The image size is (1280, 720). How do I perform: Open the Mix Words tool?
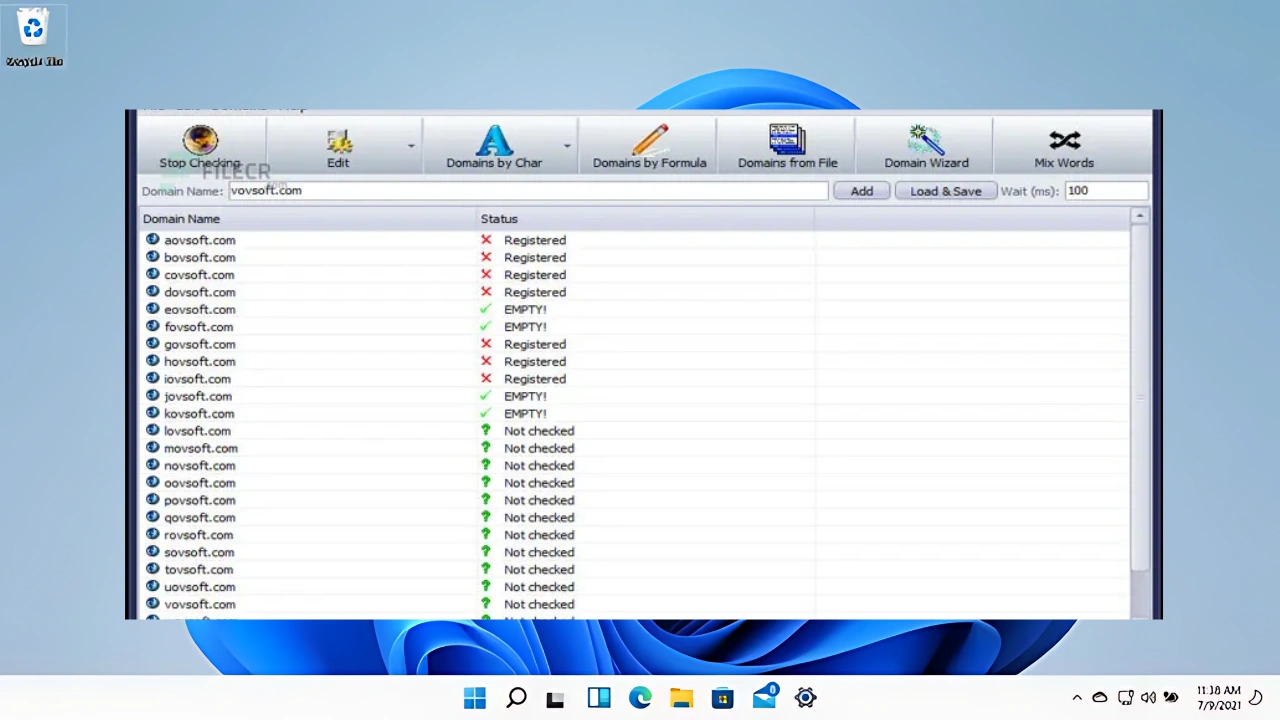pos(1064,146)
